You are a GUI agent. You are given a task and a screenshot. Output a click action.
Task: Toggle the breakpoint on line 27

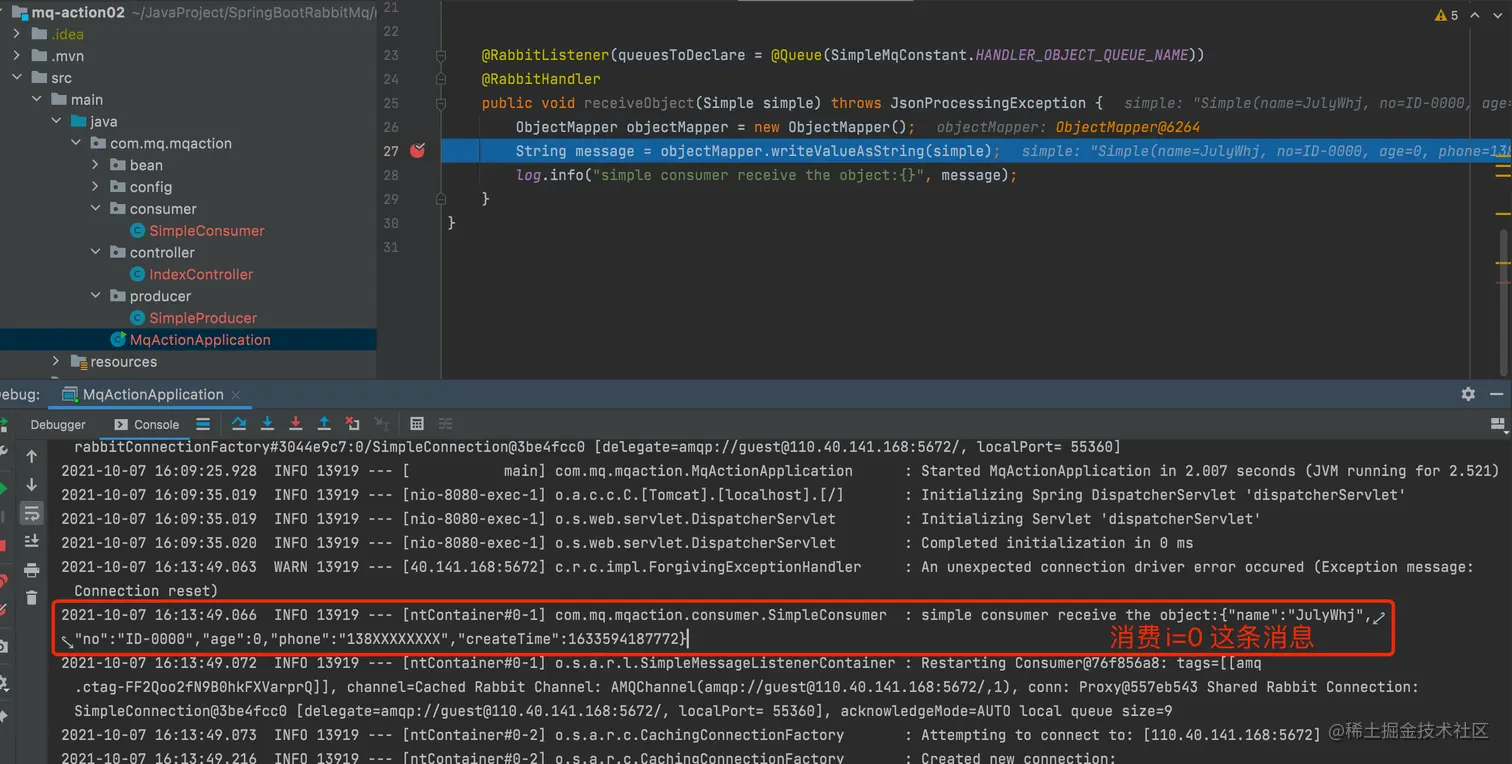tap(418, 151)
